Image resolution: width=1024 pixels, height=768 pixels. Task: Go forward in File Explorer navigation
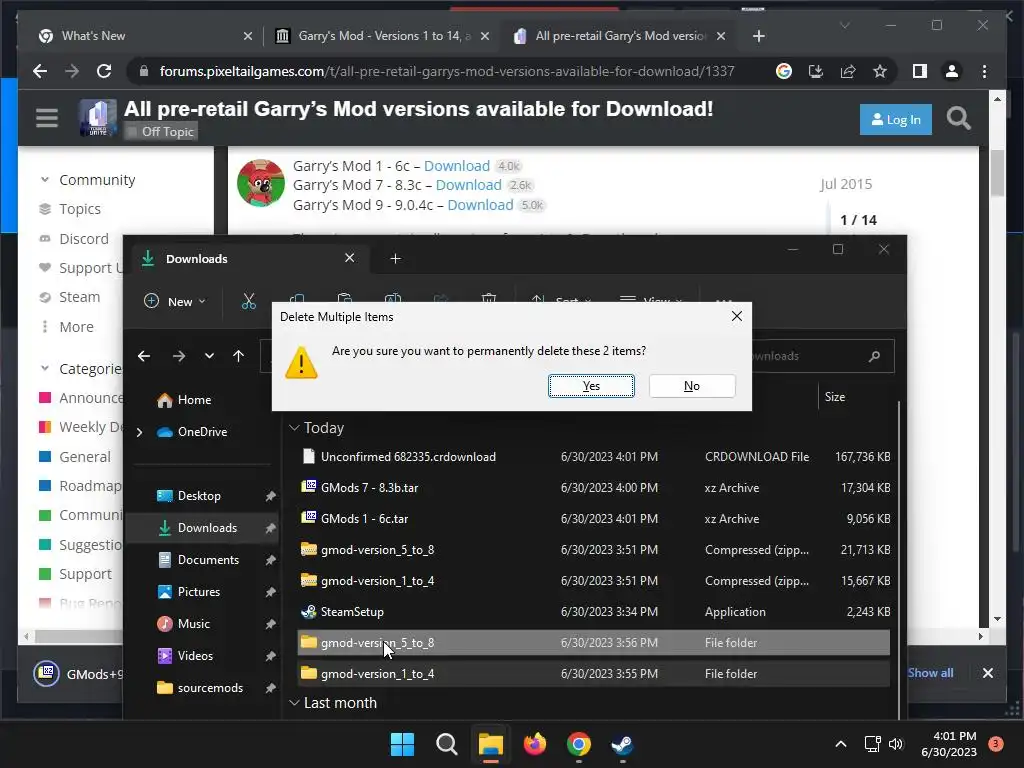(178, 356)
